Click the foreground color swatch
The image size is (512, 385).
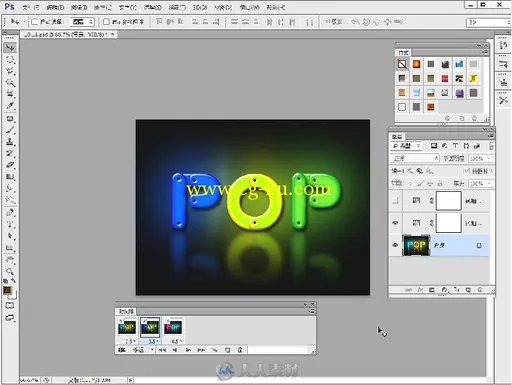tap(7, 290)
